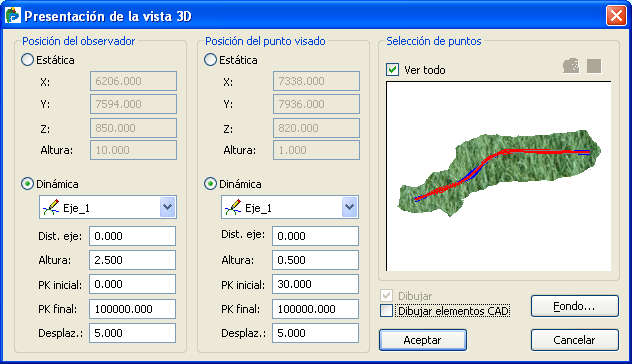Select Estática for Posición del punto visado

[210, 60]
